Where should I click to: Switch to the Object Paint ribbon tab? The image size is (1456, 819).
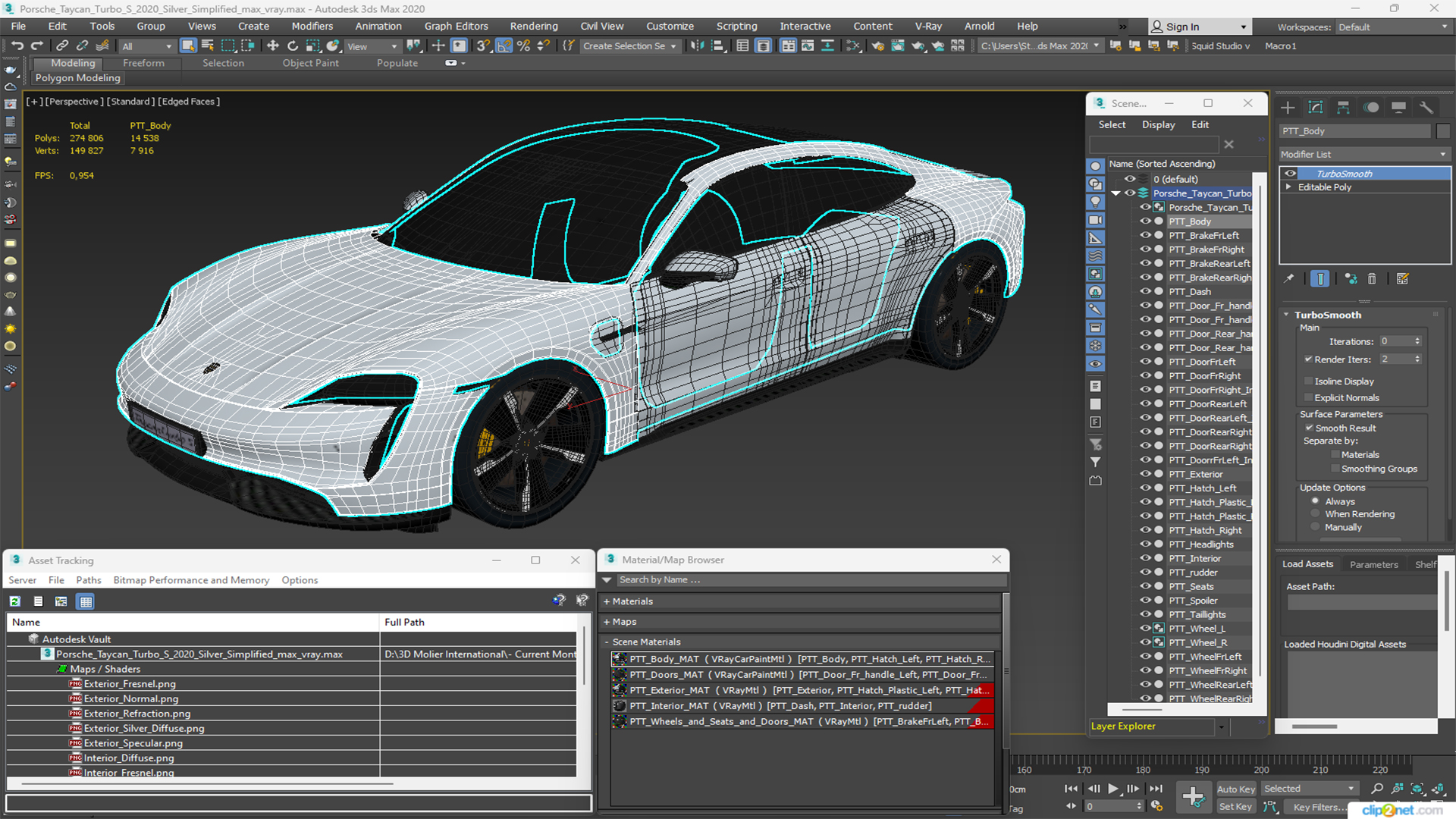point(310,63)
